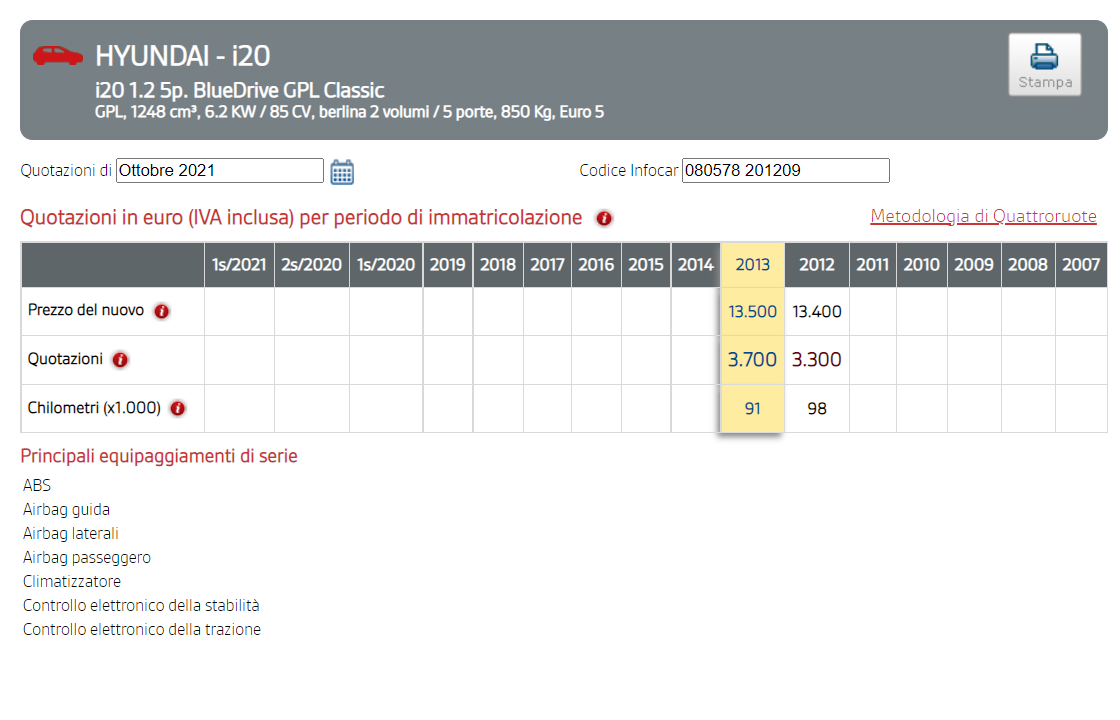Click info icon next to Quotazioni in euro heading

point(604,218)
